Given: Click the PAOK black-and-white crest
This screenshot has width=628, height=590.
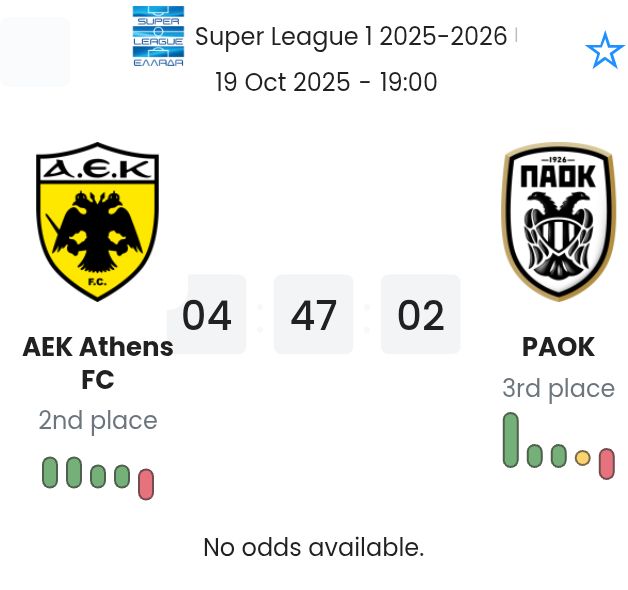Looking at the screenshot, I should [x=558, y=222].
